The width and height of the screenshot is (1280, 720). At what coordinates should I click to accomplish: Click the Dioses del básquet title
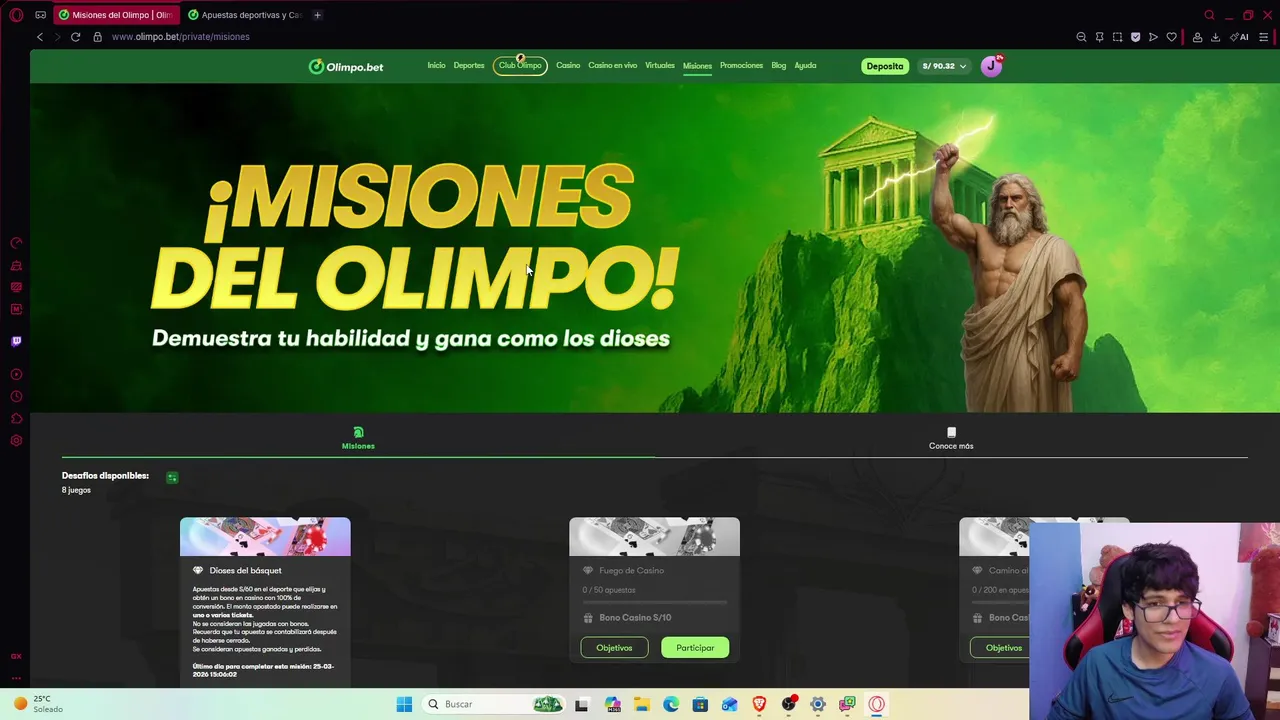245,571
